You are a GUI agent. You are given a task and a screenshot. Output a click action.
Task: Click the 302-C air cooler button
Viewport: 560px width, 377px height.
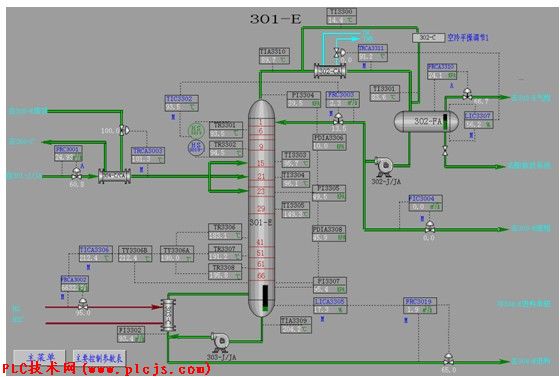(x=428, y=37)
